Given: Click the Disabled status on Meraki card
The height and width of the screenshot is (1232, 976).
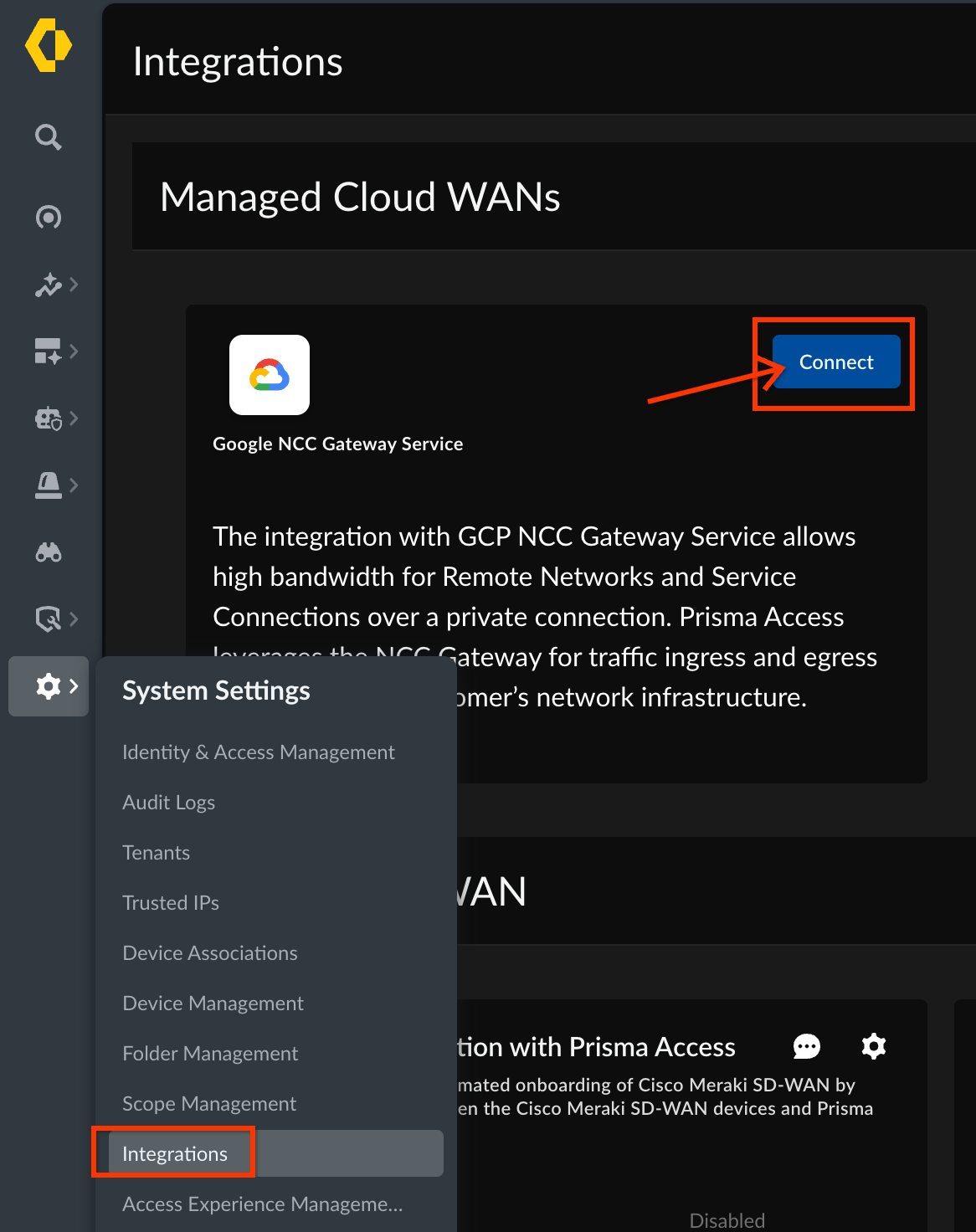Looking at the screenshot, I should [727, 1221].
